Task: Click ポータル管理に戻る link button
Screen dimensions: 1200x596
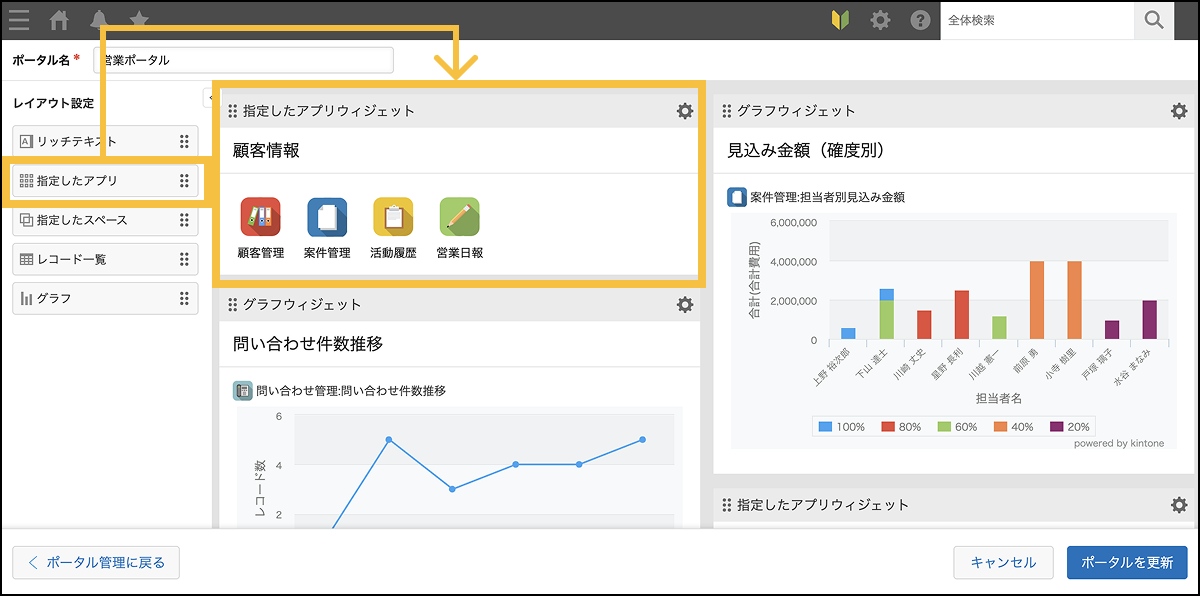Action: coord(96,562)
